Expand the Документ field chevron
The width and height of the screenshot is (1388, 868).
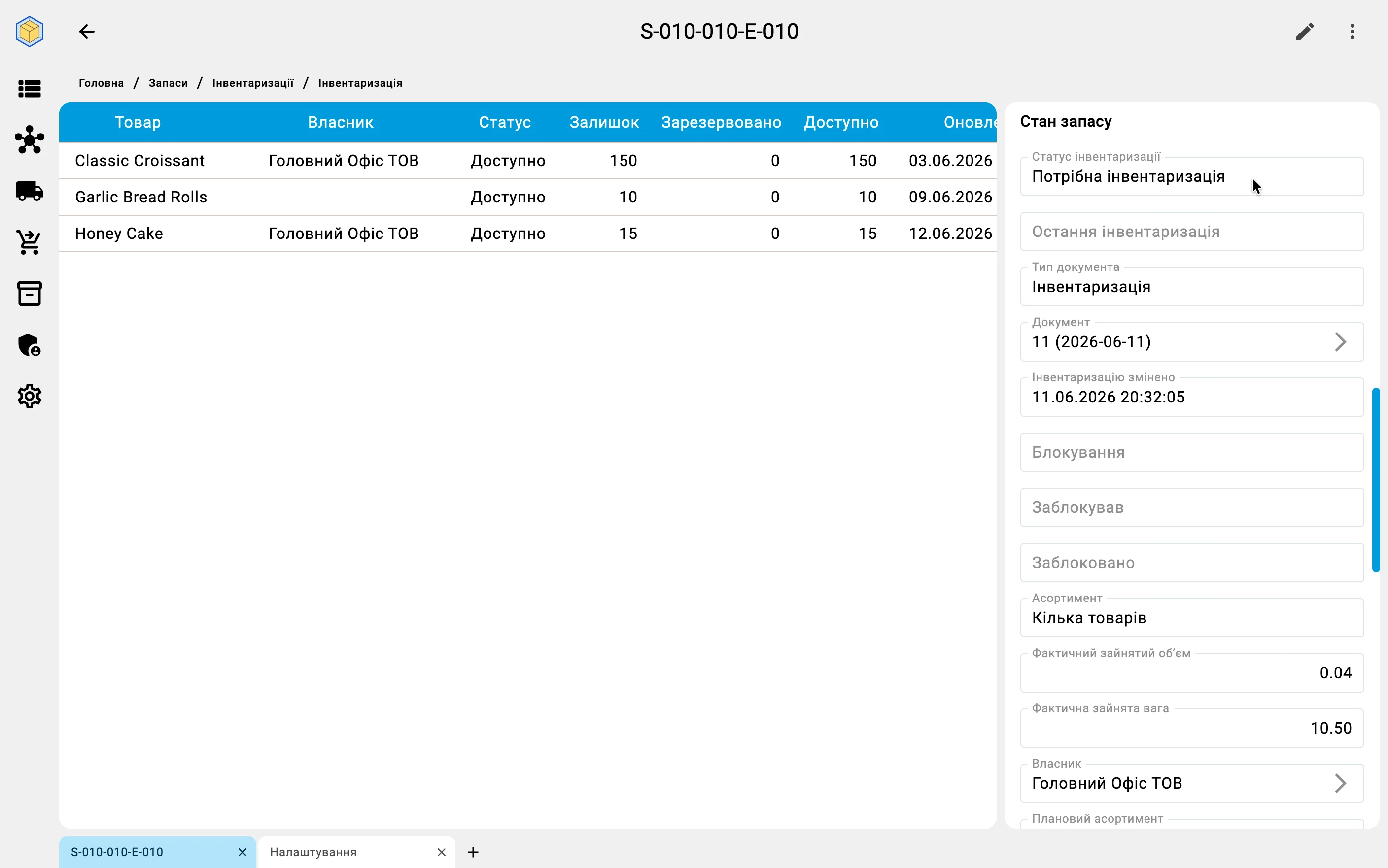tap(1340, 342)
